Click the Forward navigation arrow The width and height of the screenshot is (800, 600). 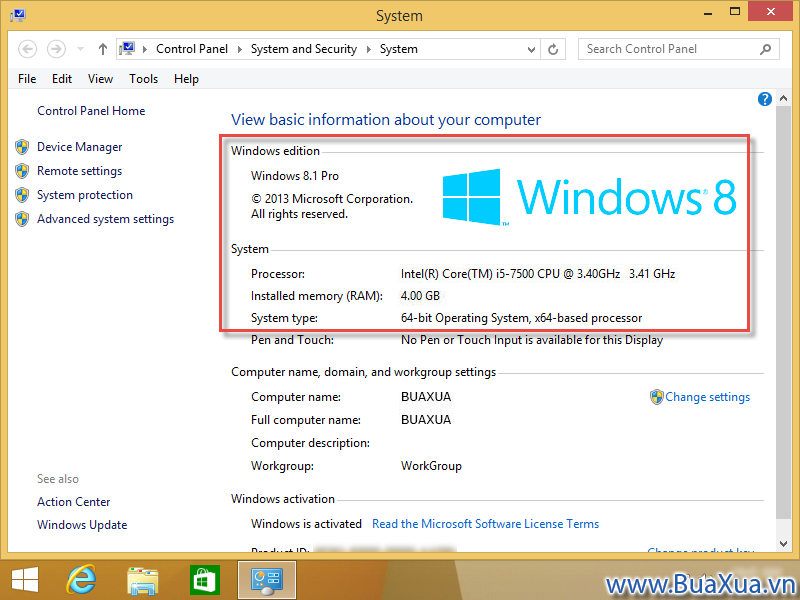[x=56, y=49]
